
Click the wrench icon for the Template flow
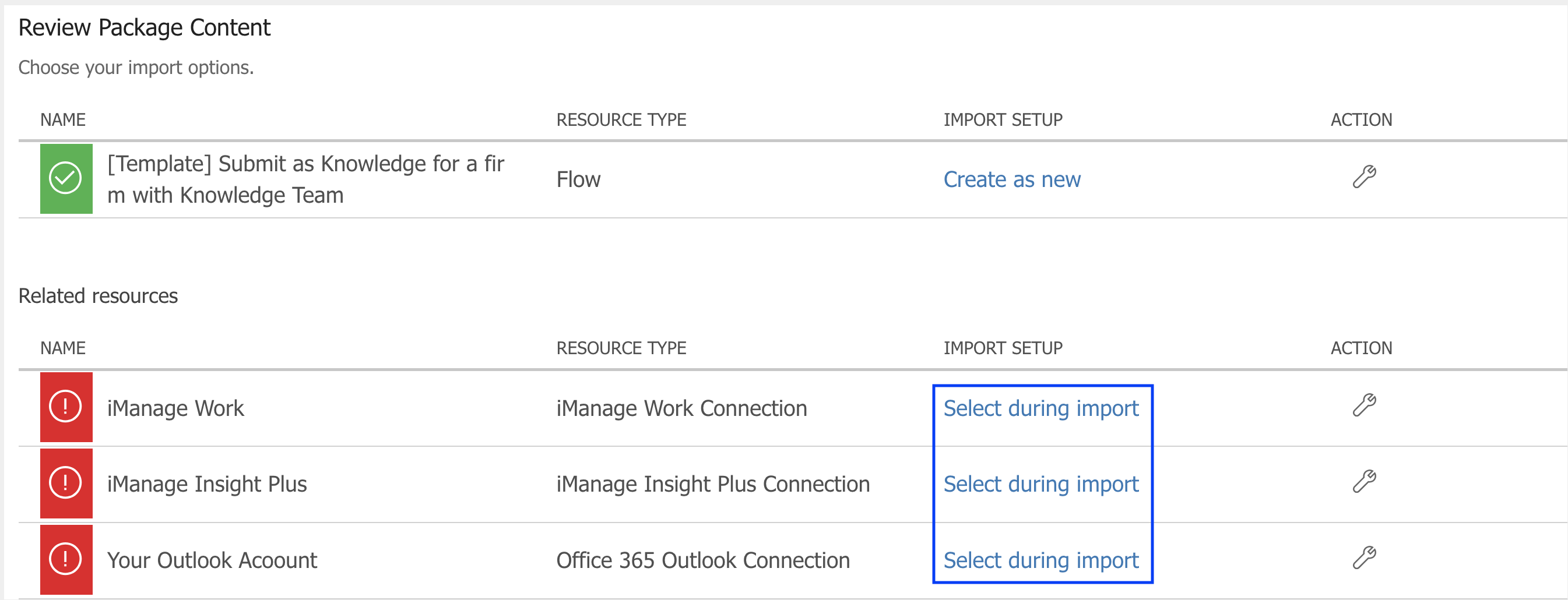pyautogui.click(x=1364, y=177)
